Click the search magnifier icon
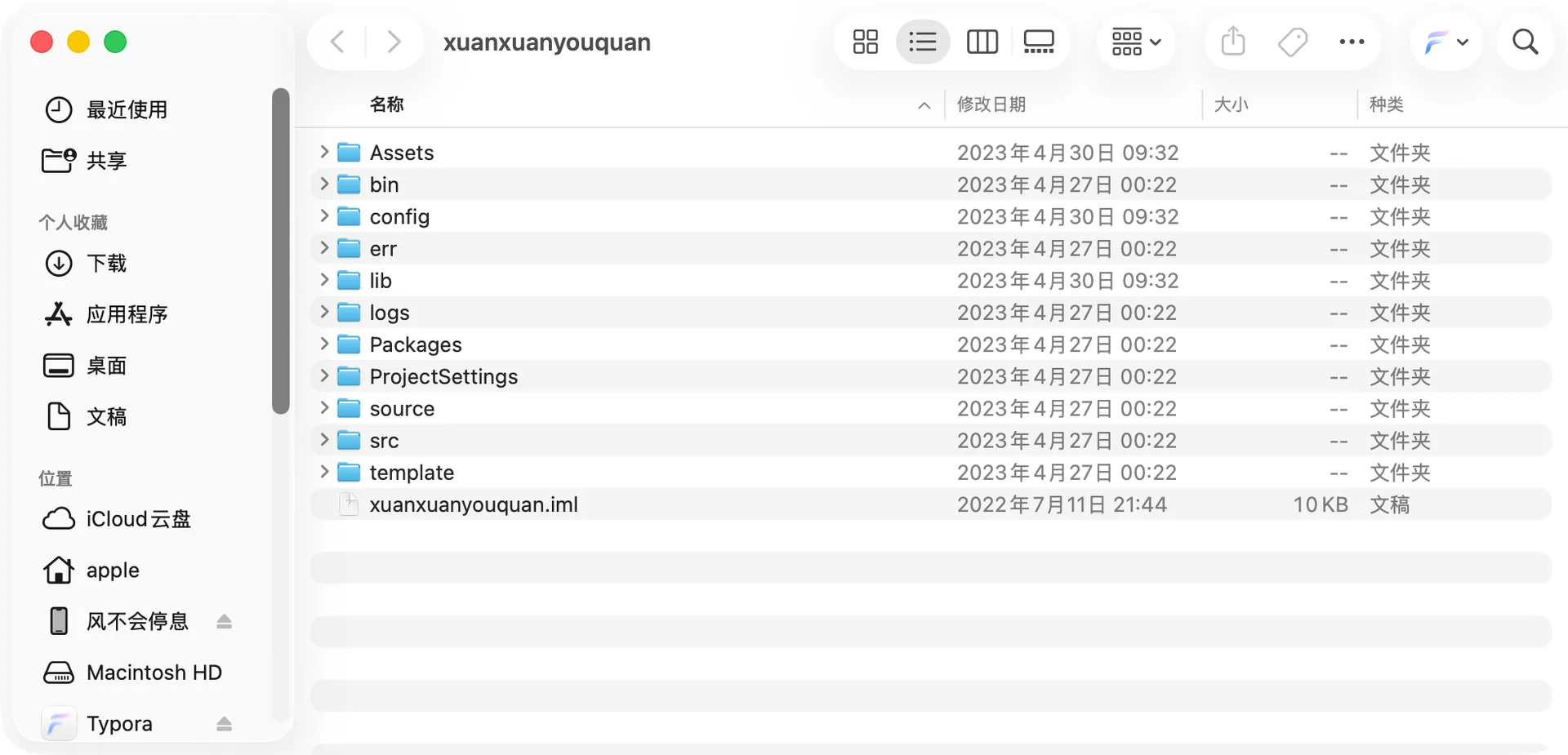Viewport: 1568px width, 755px height. (1525, 42)
